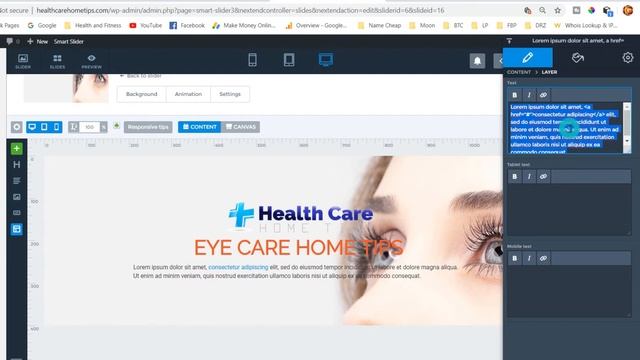Click the up arrow of the text scrollbar
Viewport: 640px width, 360px height.
(627, 107)
